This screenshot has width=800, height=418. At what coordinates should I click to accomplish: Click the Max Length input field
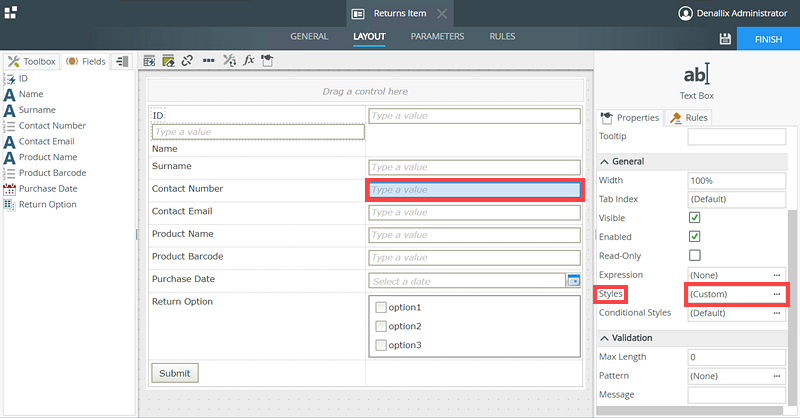[x=737, y=357]
